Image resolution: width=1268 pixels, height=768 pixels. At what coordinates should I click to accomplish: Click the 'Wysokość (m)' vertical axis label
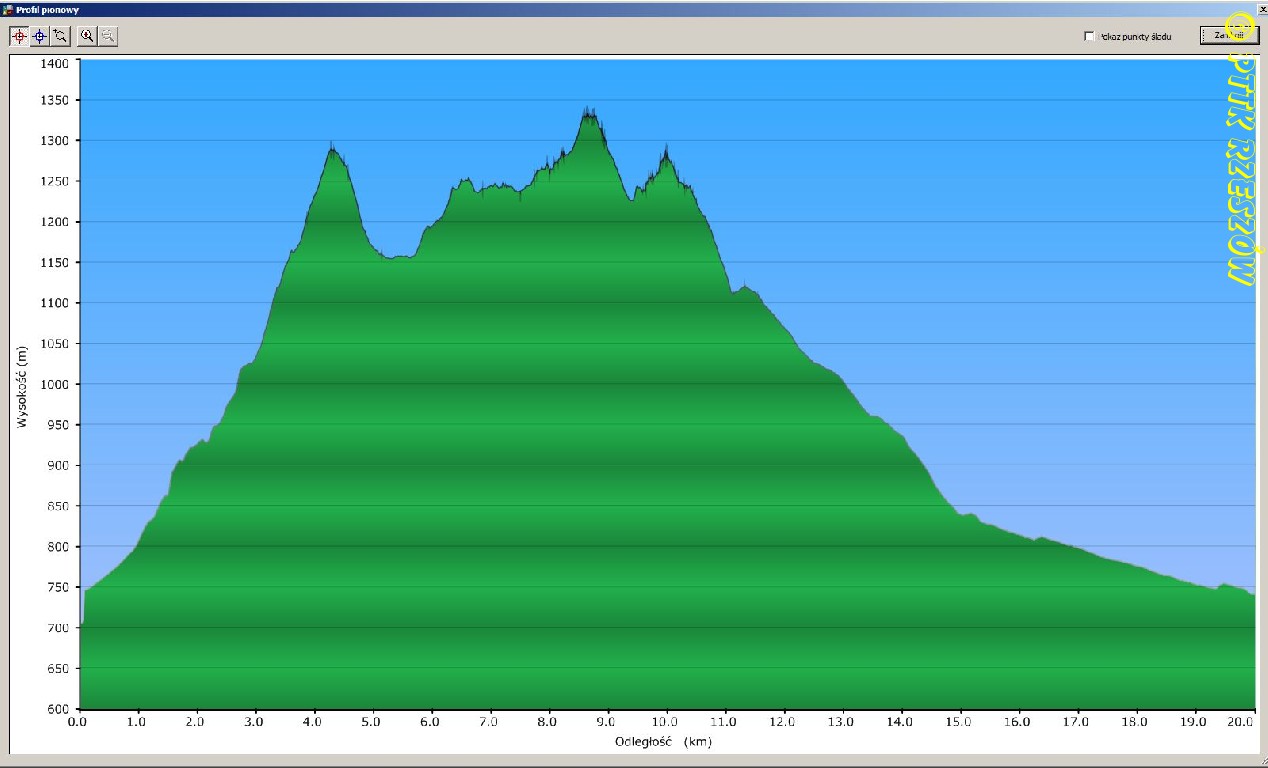pos(21,385)
